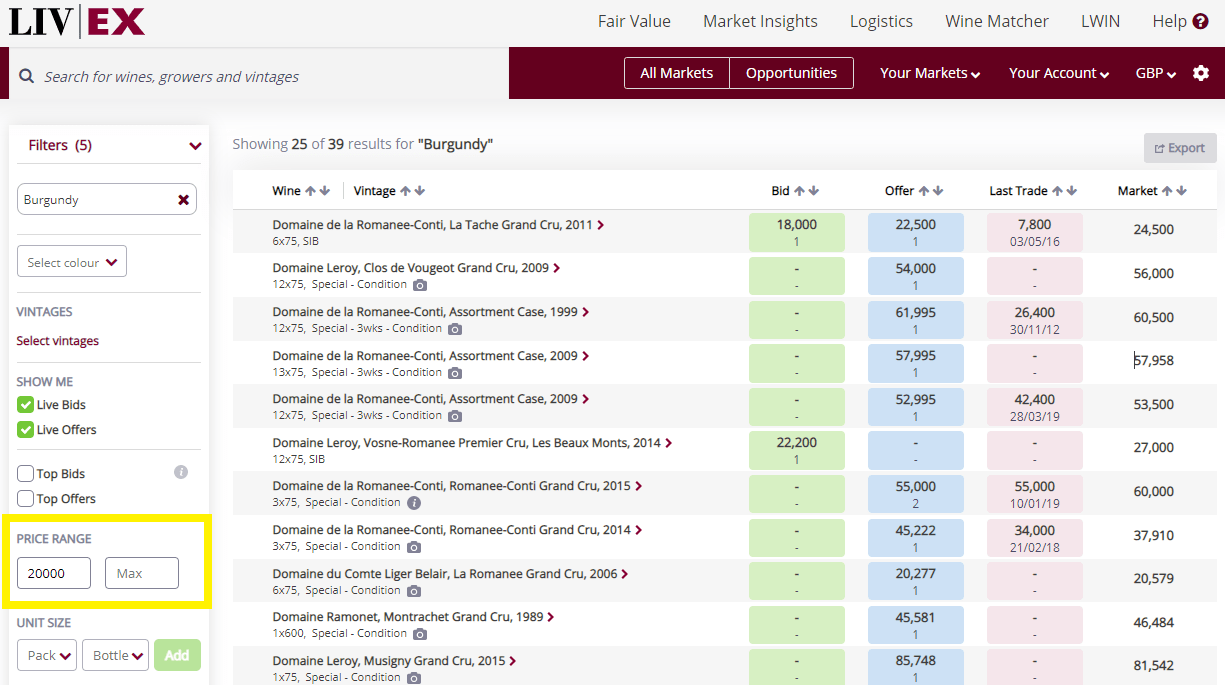Click last trade 7,800 dated 03/05/16

(1034, 232)
